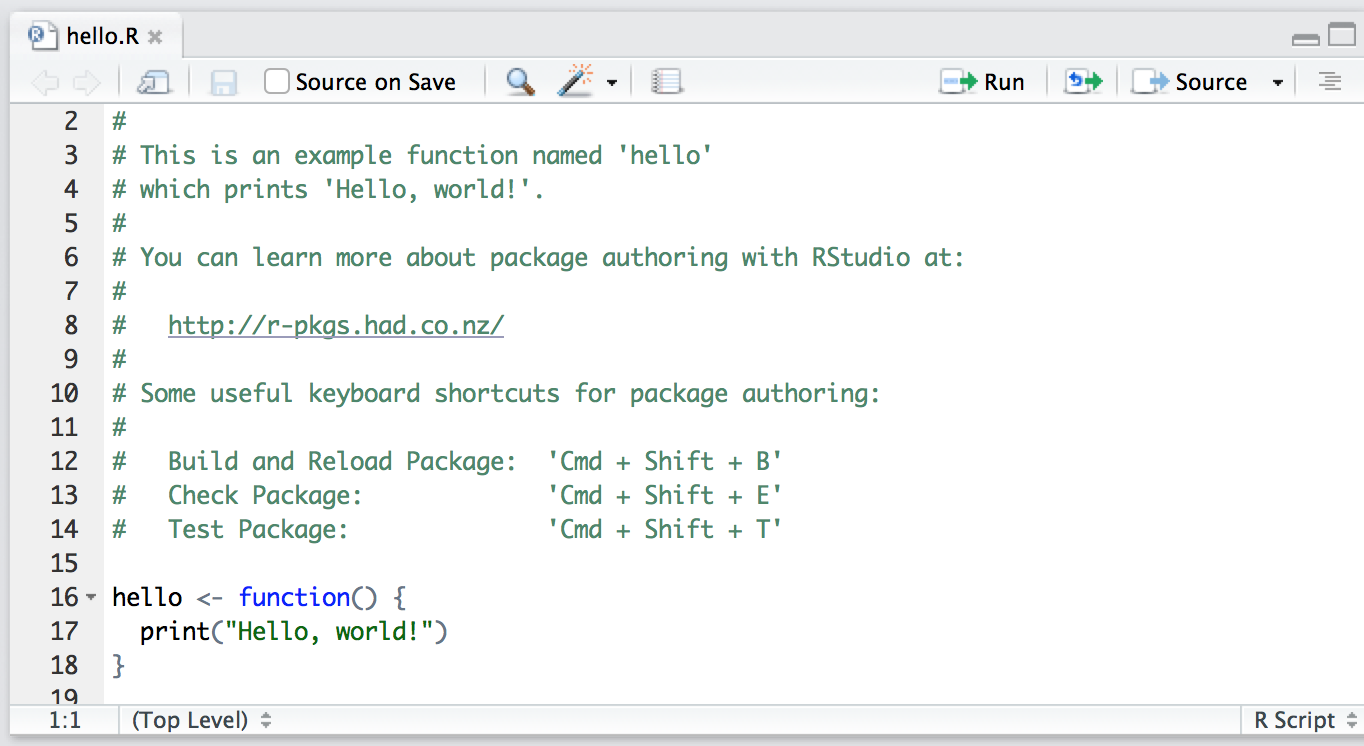
Task: Open Find/Replace with the magnifier icon
Action: (520, 82)
